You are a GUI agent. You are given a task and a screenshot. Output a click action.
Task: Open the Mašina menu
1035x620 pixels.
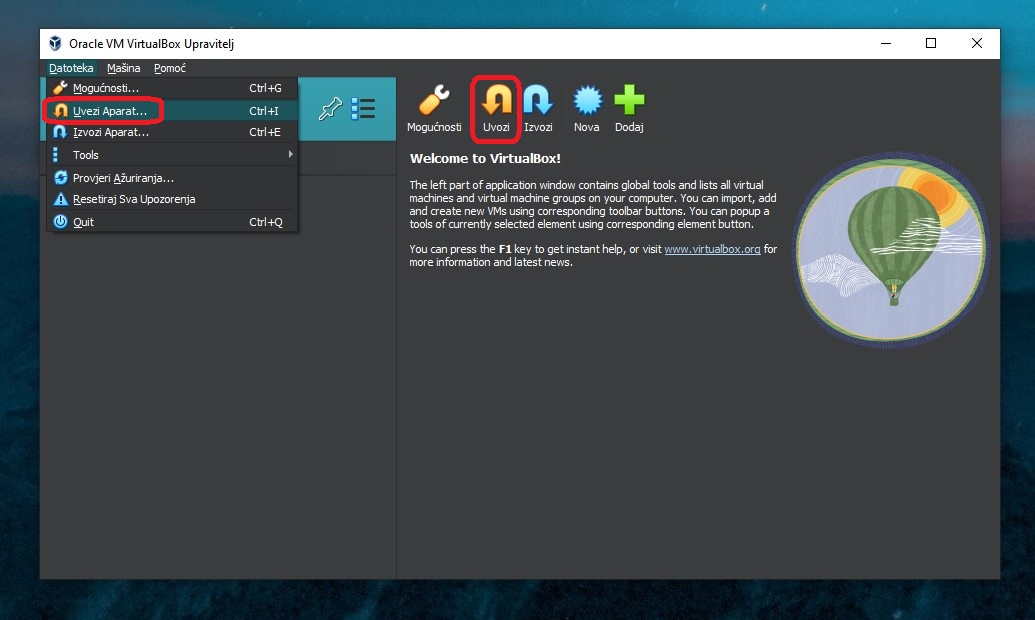pos(124,68)
